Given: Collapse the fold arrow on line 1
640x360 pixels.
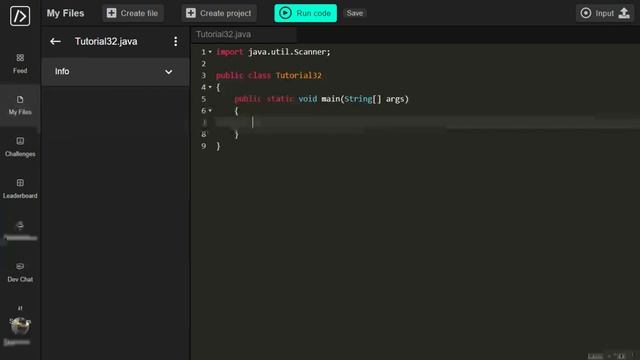Looking at the screenshot, I should click(x=210, y=52).
